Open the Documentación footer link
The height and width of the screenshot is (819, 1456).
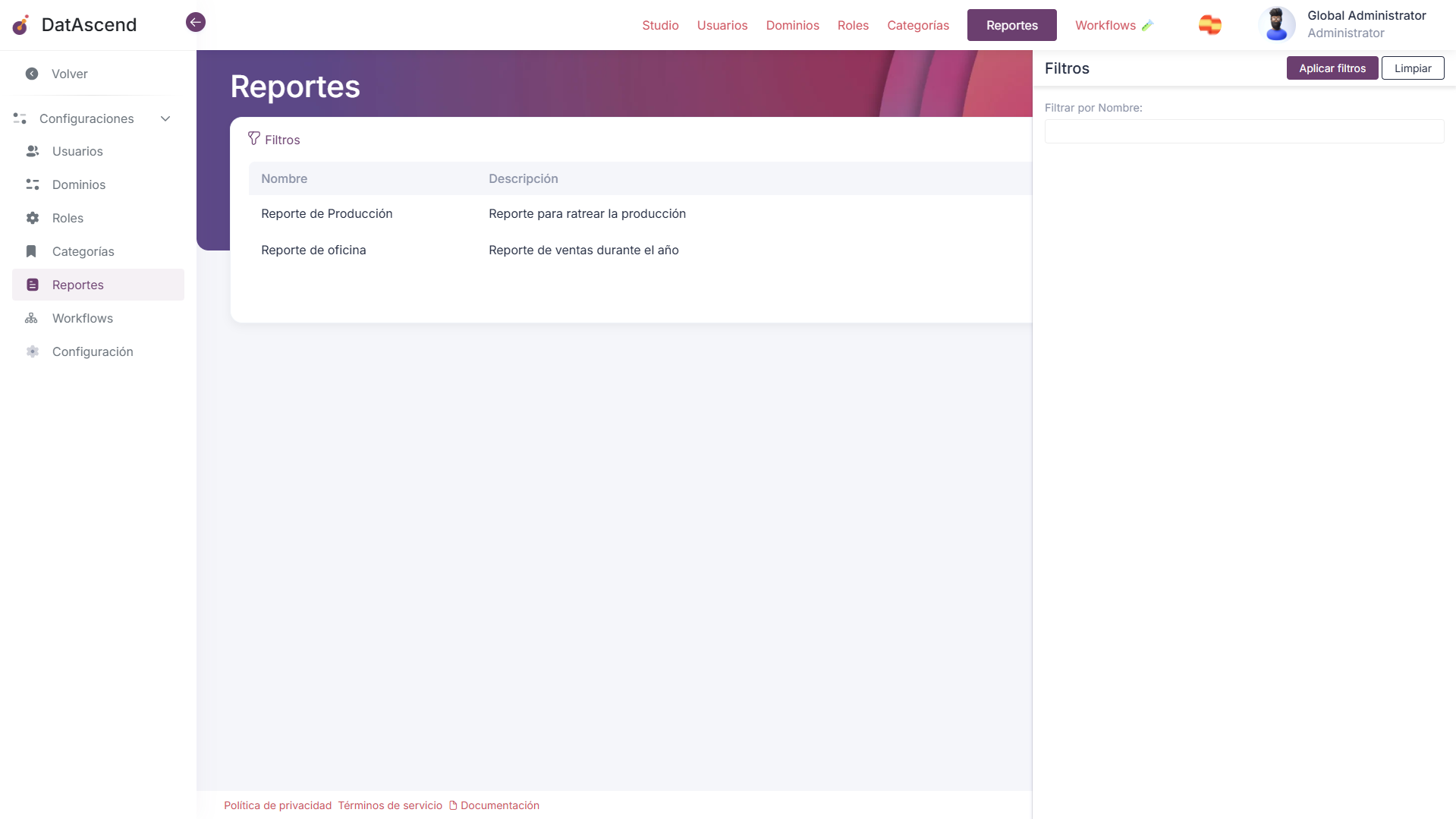coord(499,805)
